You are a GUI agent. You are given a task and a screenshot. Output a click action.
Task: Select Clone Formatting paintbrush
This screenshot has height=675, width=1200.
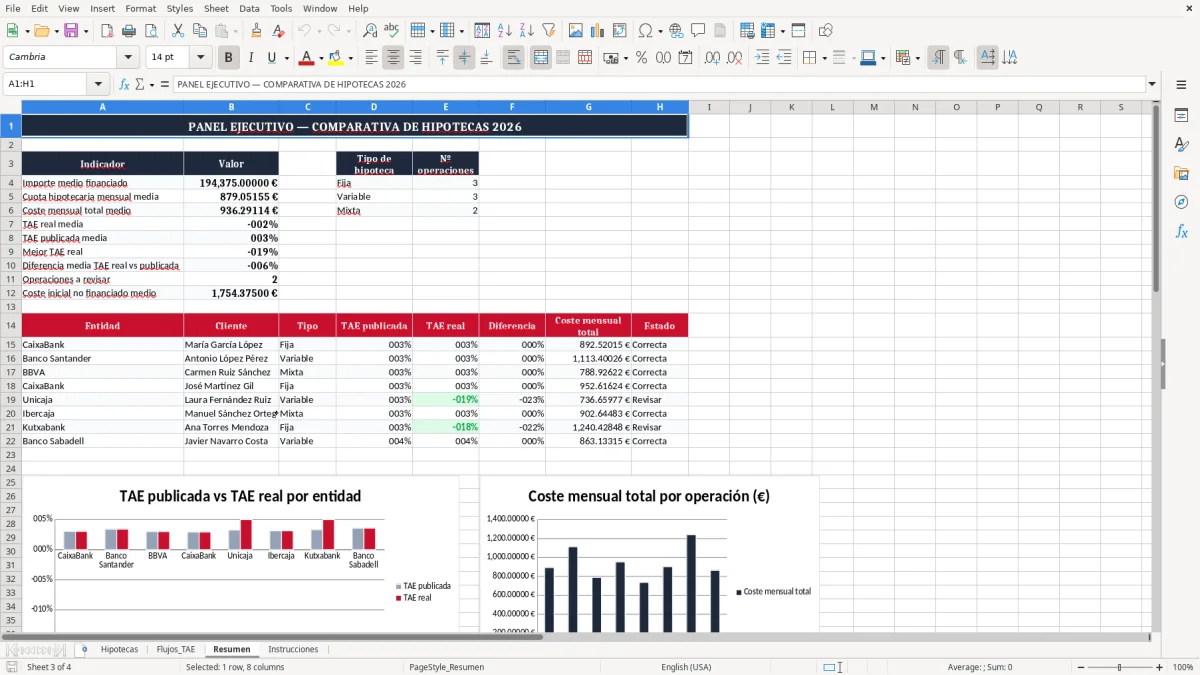(x=257, y=31)
